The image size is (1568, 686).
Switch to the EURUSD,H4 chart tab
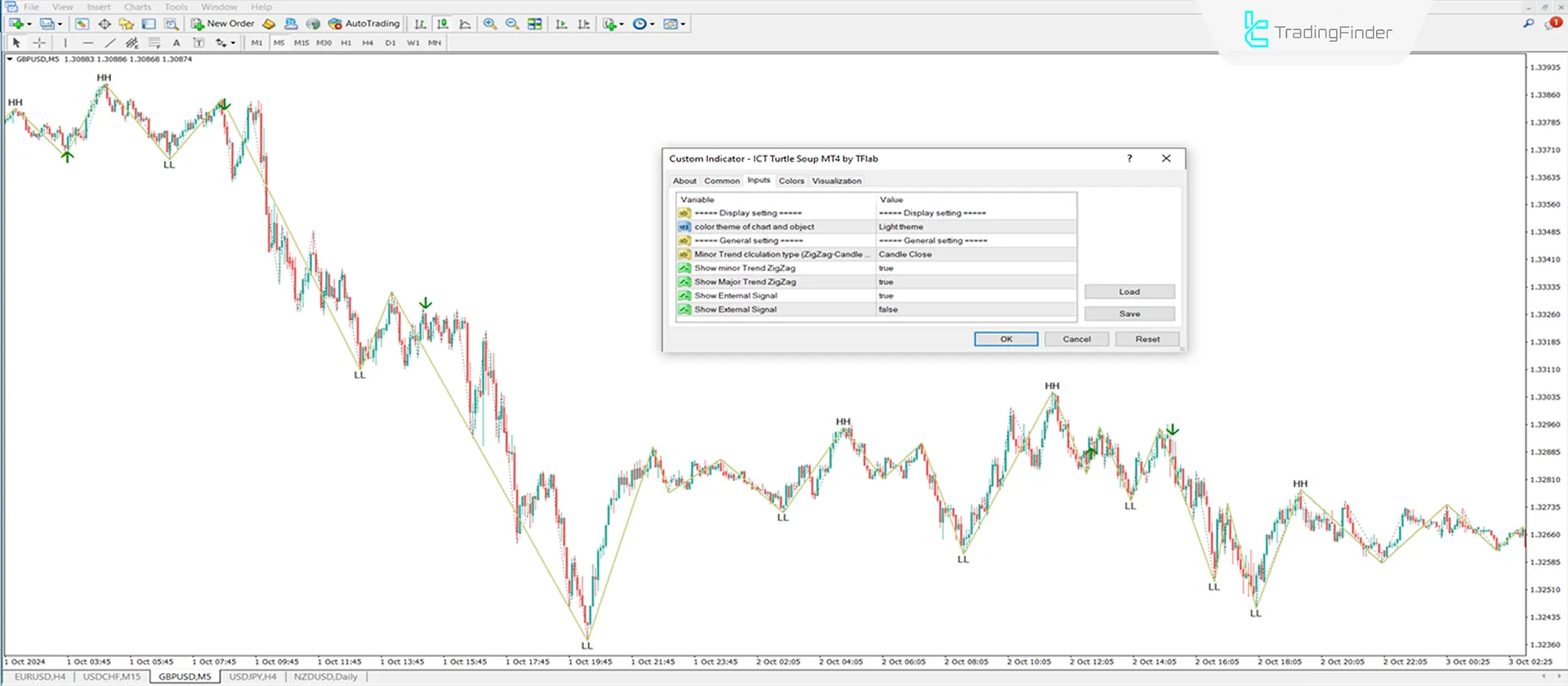click(x=39, y=676)
